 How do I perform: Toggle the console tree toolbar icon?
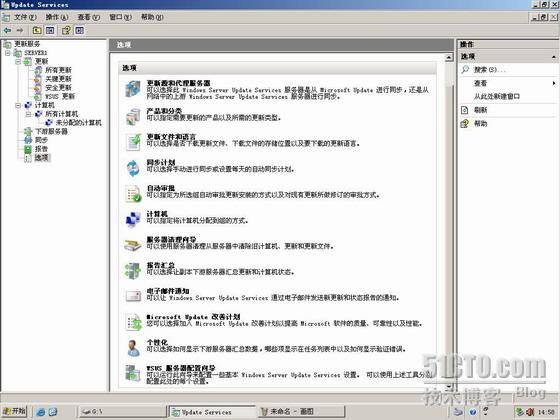[x=50, y=30]
